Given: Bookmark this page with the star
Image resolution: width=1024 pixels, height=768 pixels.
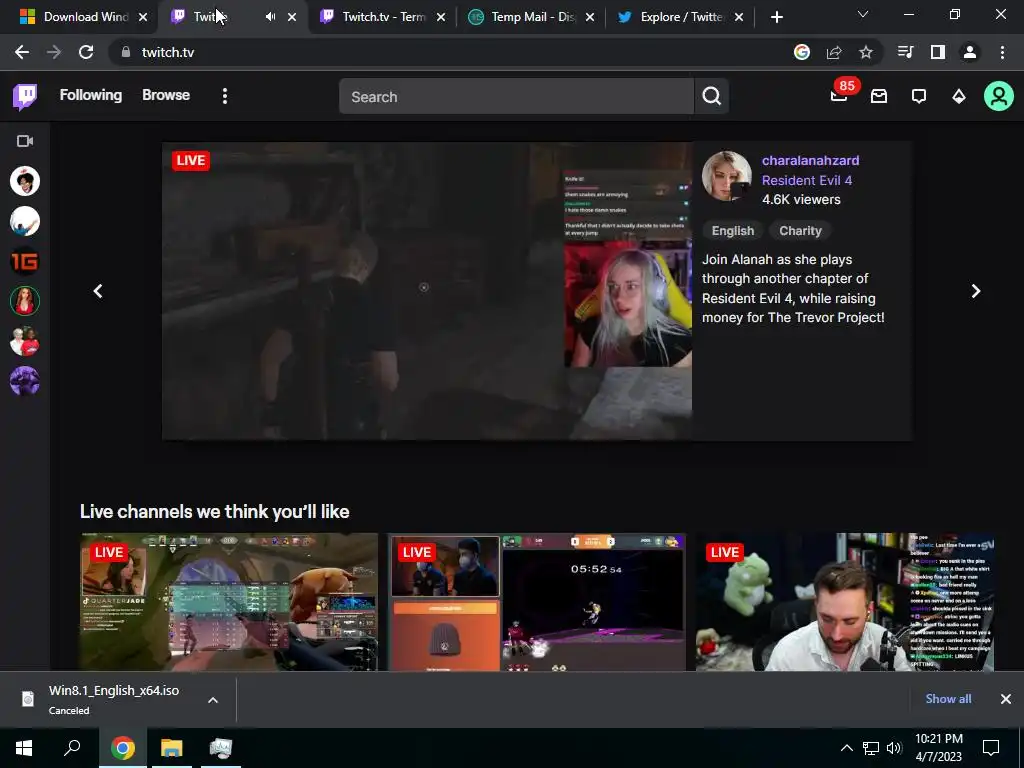Looking at the screenshot, I should click(x=866, y=52).
